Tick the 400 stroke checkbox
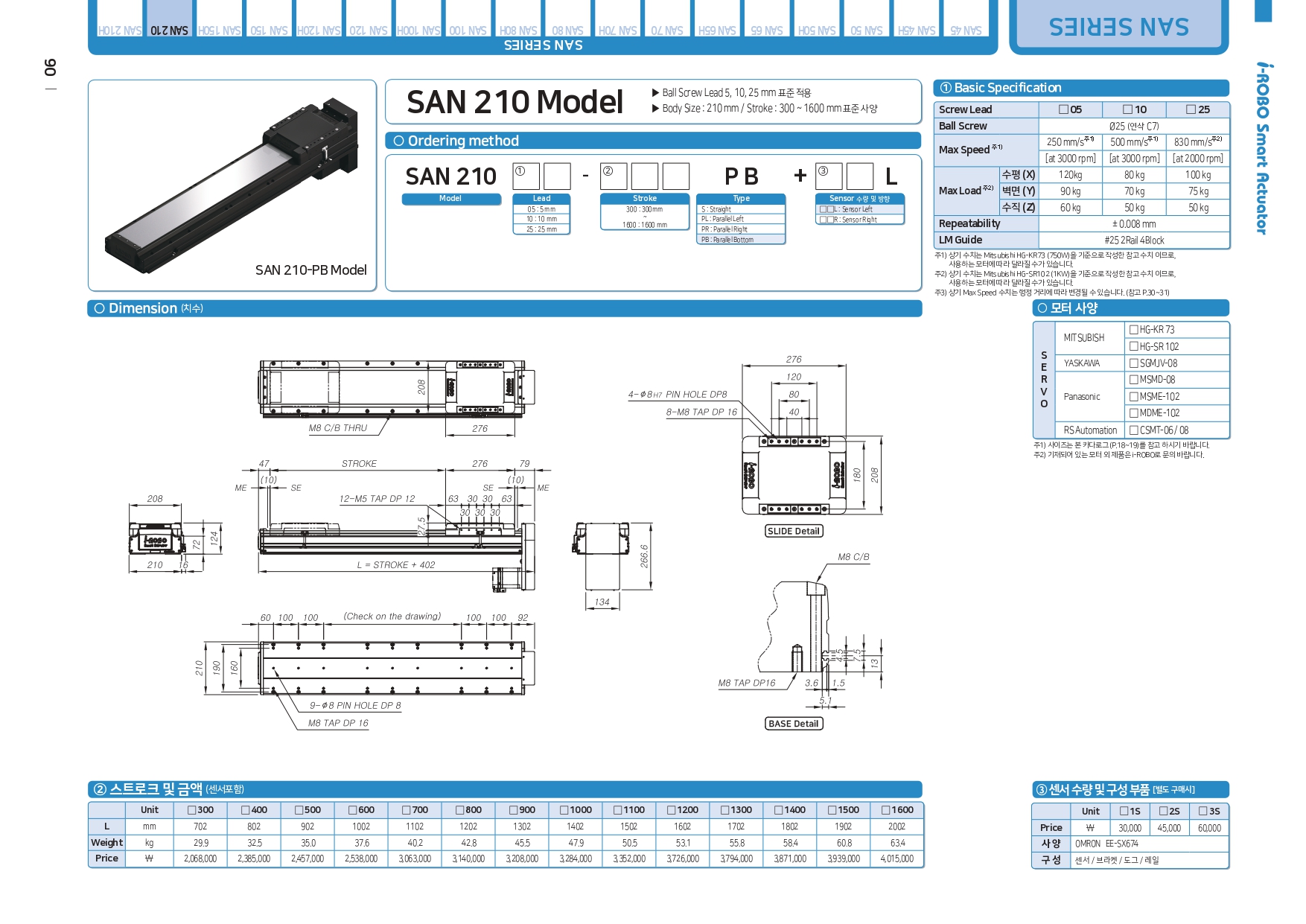Image resolution: width=1306 pixels, height=924 pixels. pos(245,810)
